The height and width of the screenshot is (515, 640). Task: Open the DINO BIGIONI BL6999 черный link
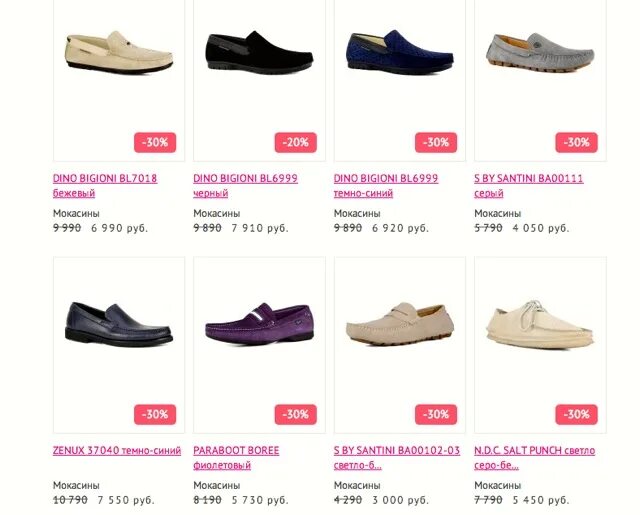pyautogui.click(x=245, y=186)
